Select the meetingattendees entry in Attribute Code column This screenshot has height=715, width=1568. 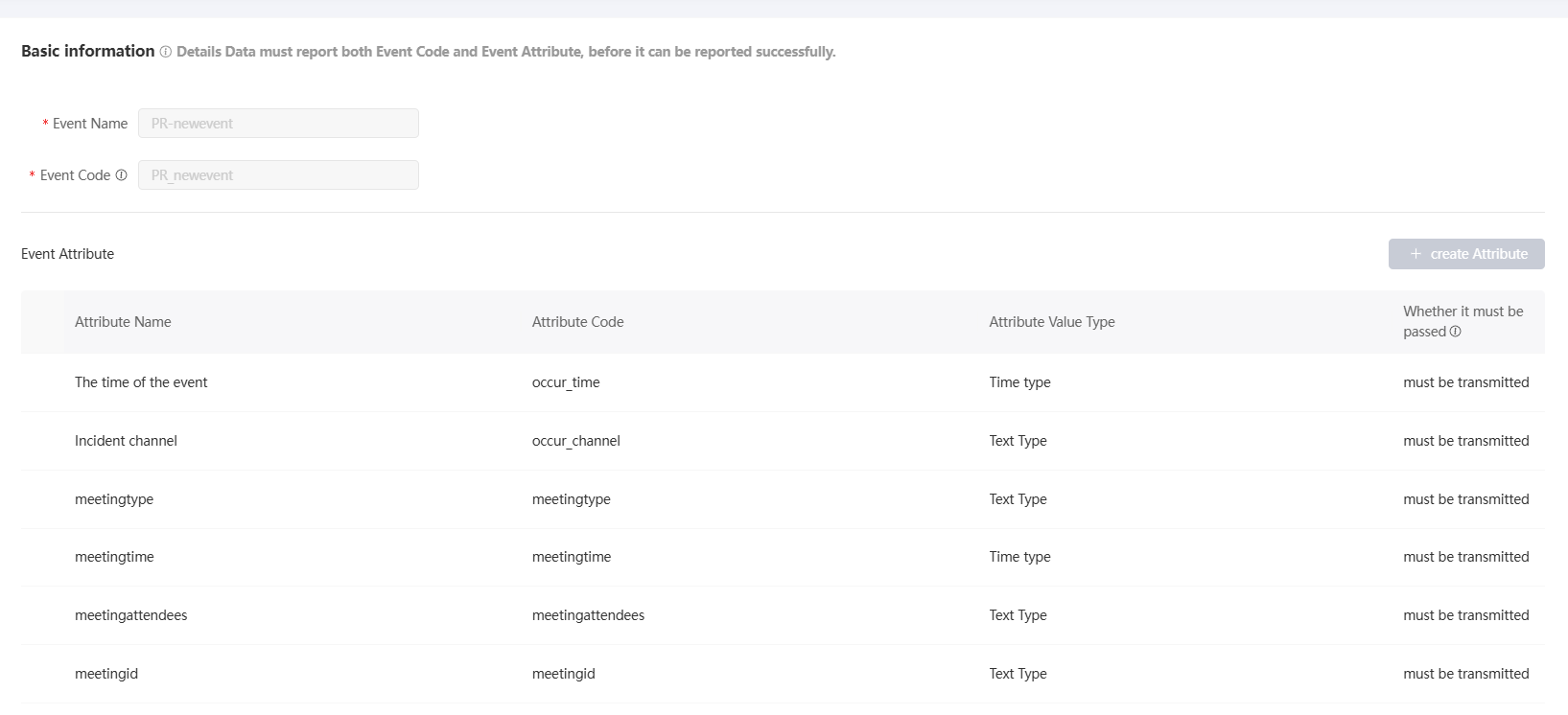pyautogui.click(x=588, y=615)
